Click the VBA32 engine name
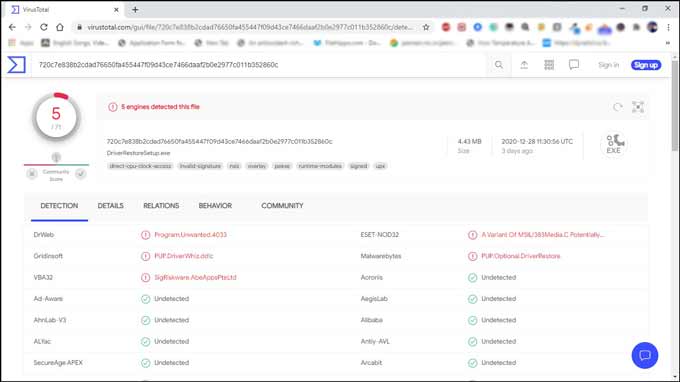Image resolution: width=680 pixels, height=382 pixels. 43,278
